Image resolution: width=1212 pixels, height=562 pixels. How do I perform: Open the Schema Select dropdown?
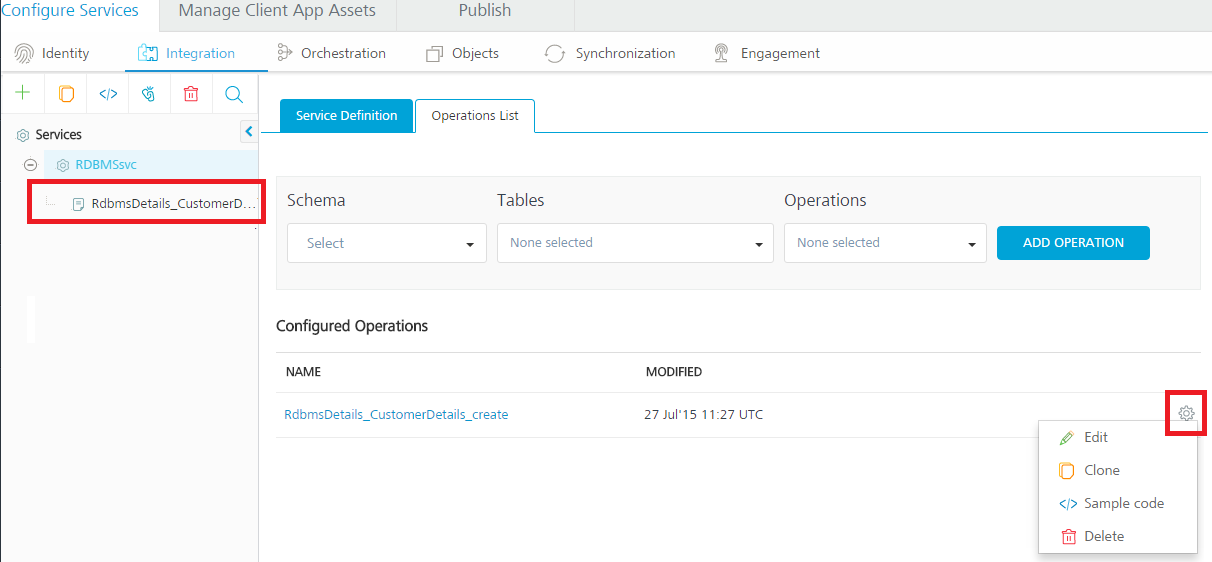pyautogui.click(x=387, y=243)
